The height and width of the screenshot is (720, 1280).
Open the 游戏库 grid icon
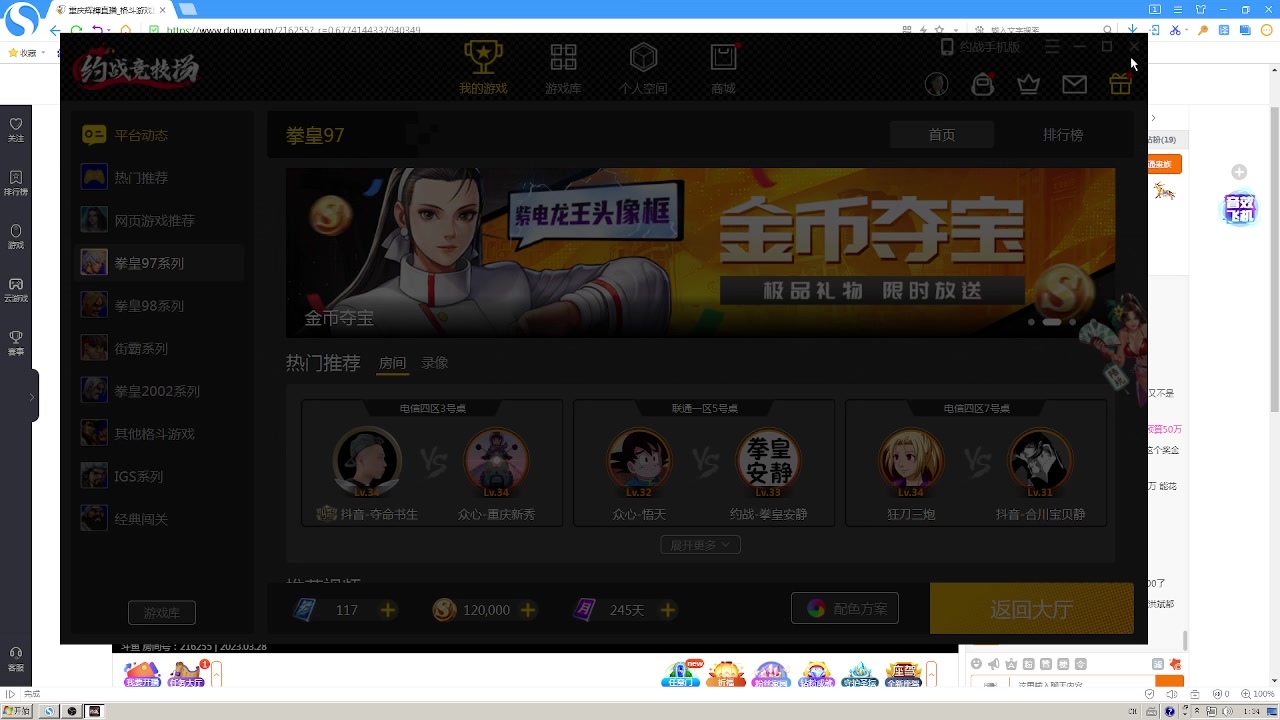tap(563, 67)
